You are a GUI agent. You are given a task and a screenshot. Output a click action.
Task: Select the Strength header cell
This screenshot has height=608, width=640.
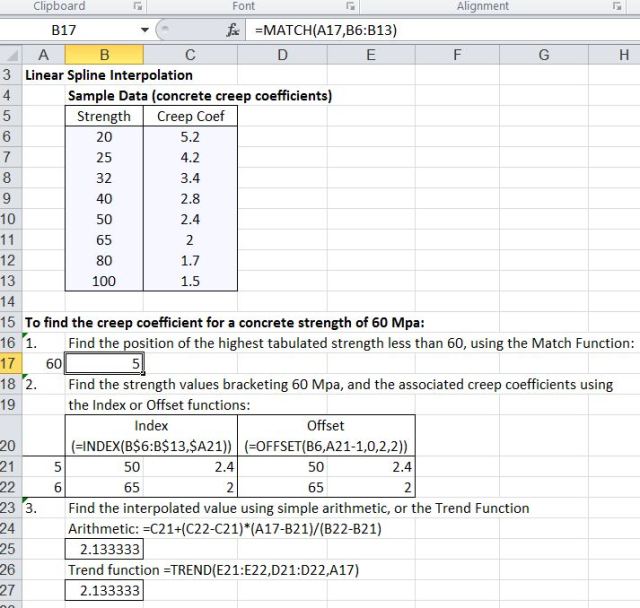click(104, 116)
